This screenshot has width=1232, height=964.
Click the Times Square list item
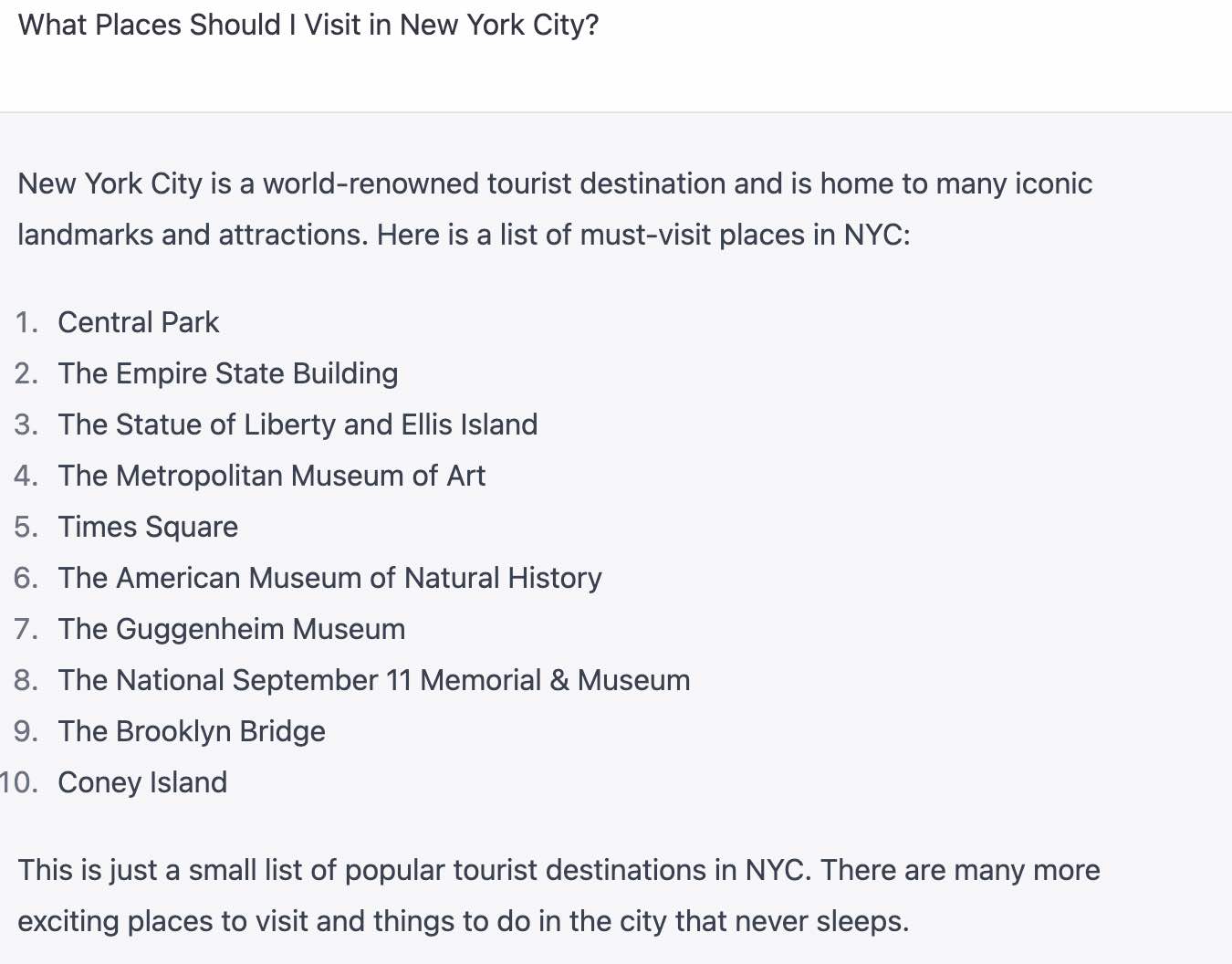(x=148, y=527)
